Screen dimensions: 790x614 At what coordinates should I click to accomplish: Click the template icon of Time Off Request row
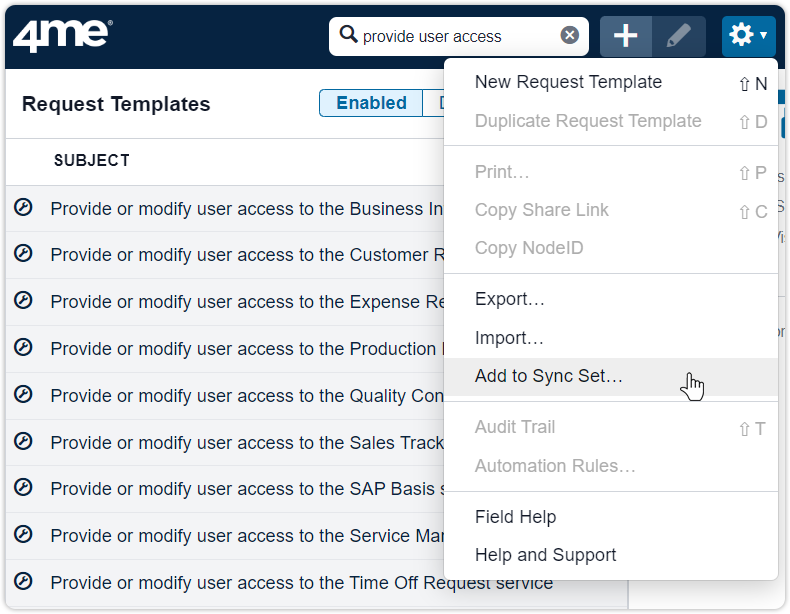tap(23, 581)
